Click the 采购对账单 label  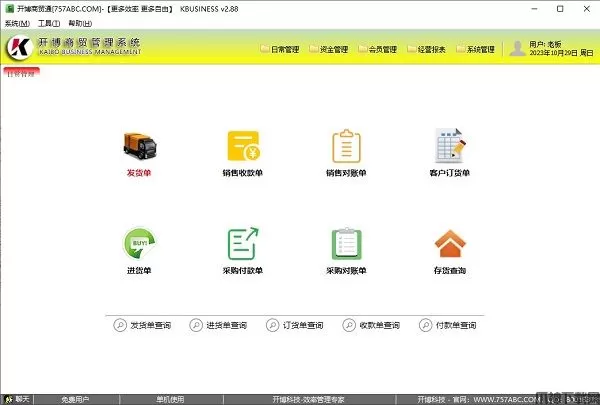(x=346, y=271)
